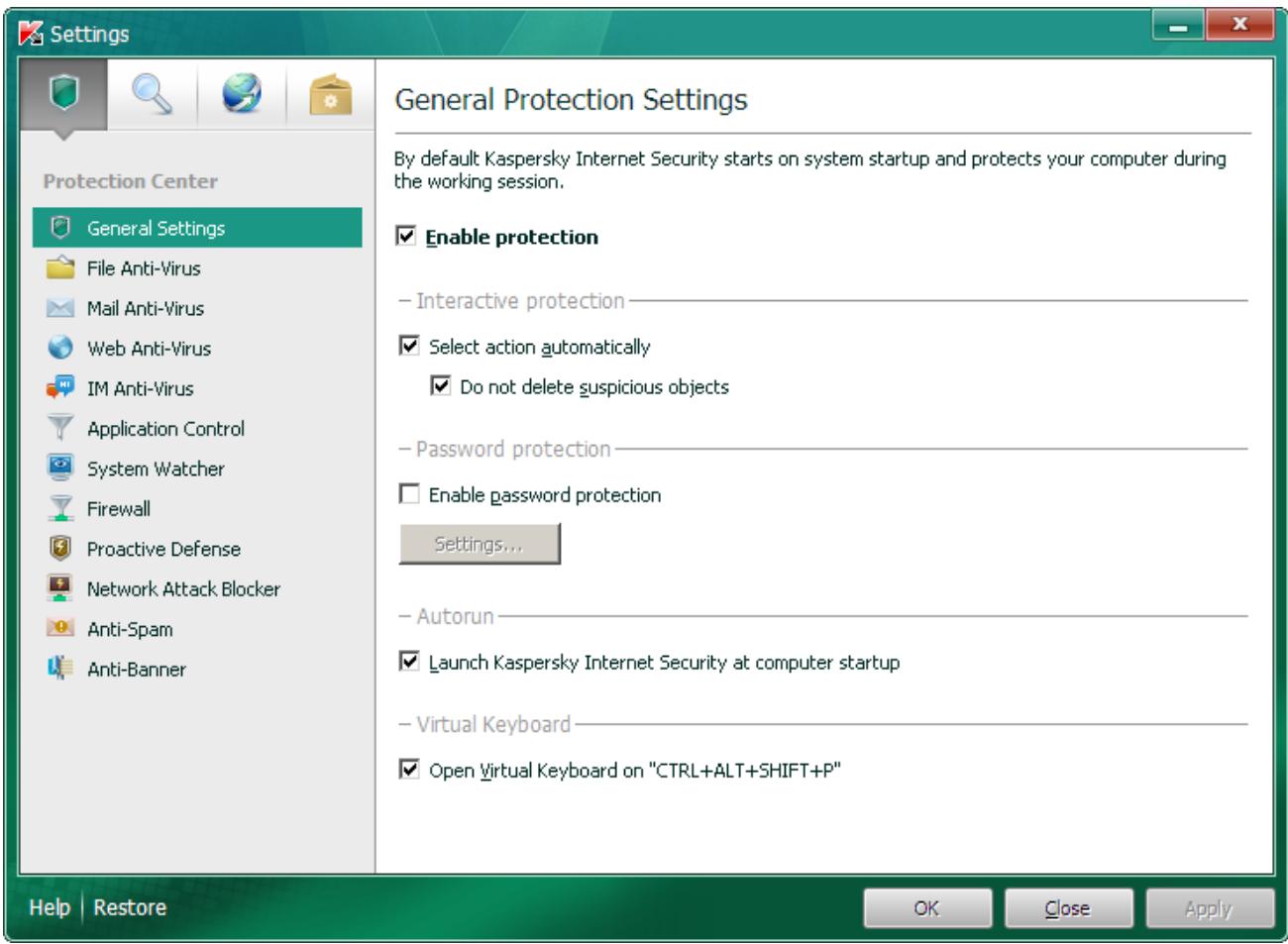The width and height of the screenshot is (1288, 944).
Task: Toggle Launch Kaspersky at computer startup
Action: (409, 661)
